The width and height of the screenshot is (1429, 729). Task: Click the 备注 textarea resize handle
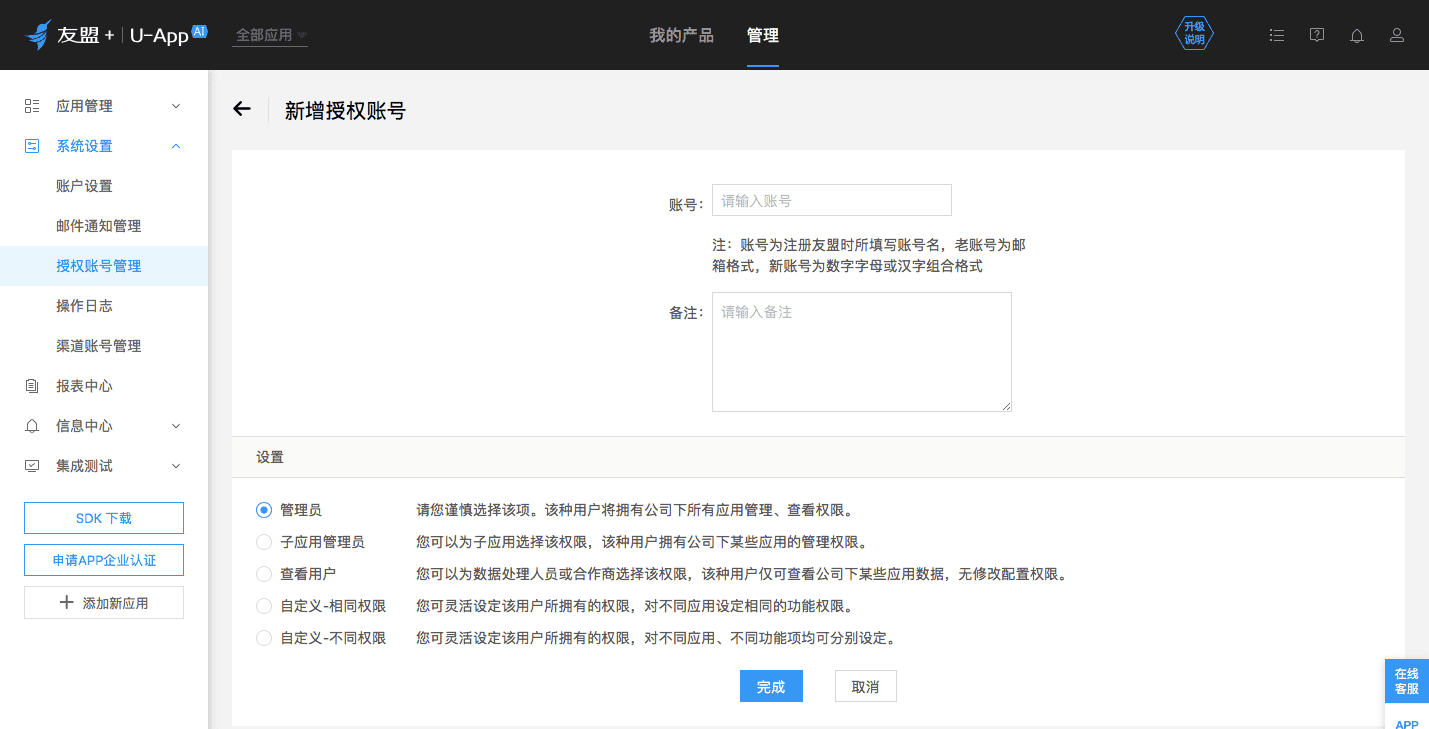(1006, 406)
